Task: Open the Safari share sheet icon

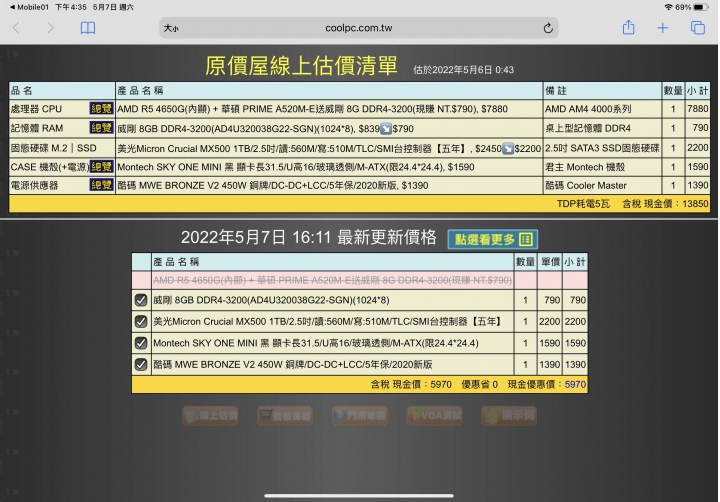Action: [x=628, y=28]
